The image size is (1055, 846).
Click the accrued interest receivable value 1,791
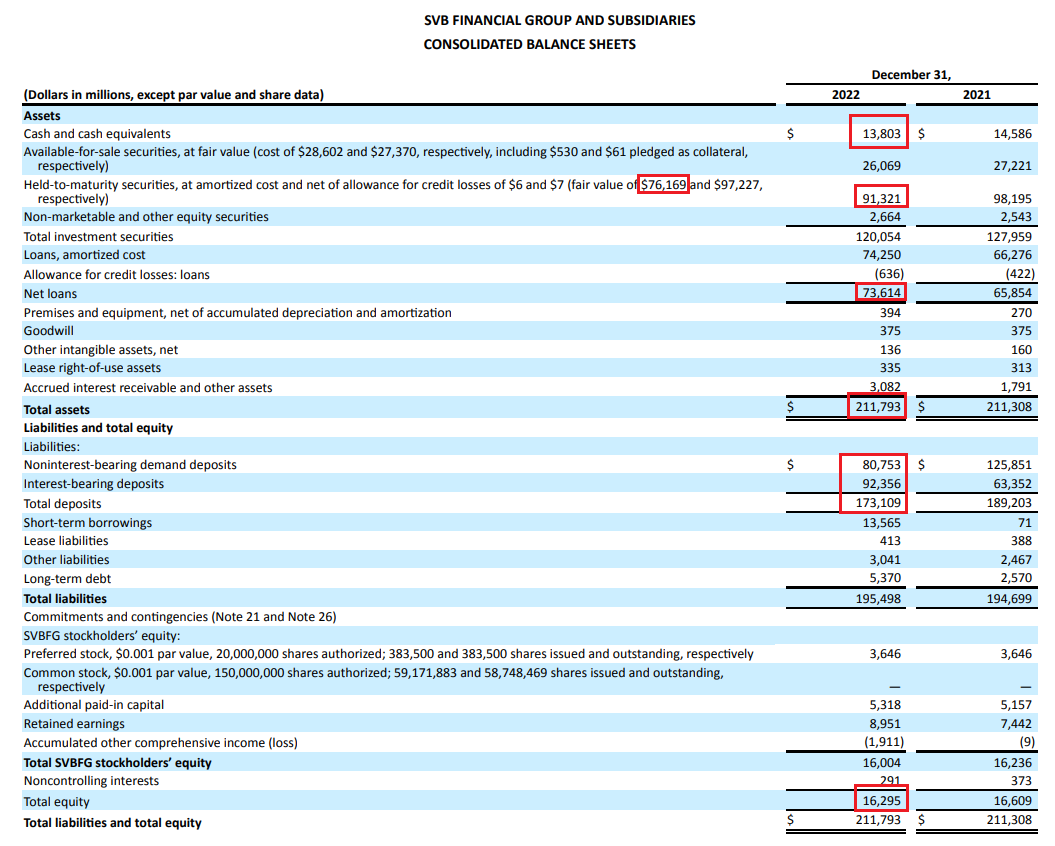point(1016,387)
